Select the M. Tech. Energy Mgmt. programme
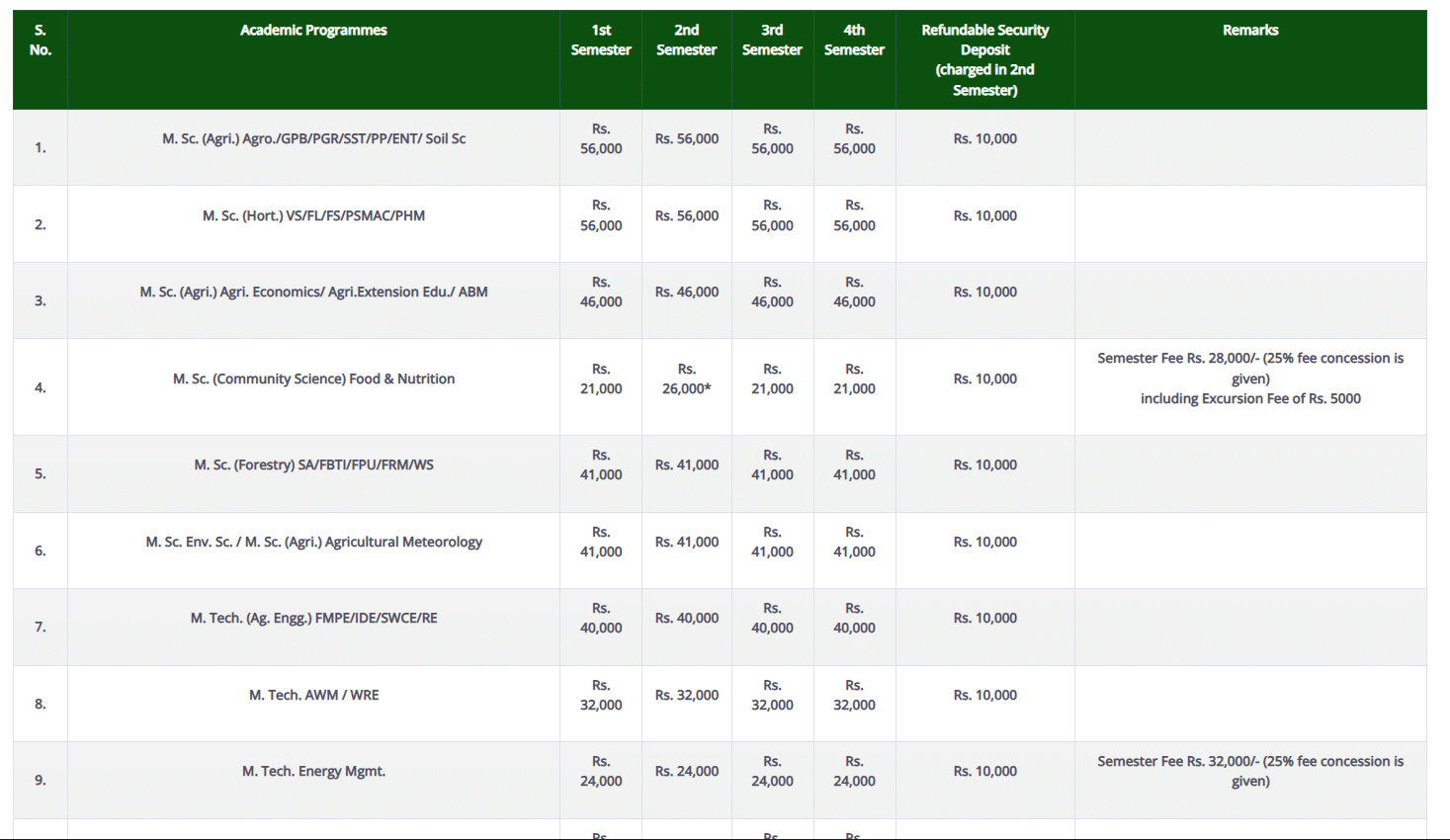This screenshot has height=840, width=1450. [313, 771]
